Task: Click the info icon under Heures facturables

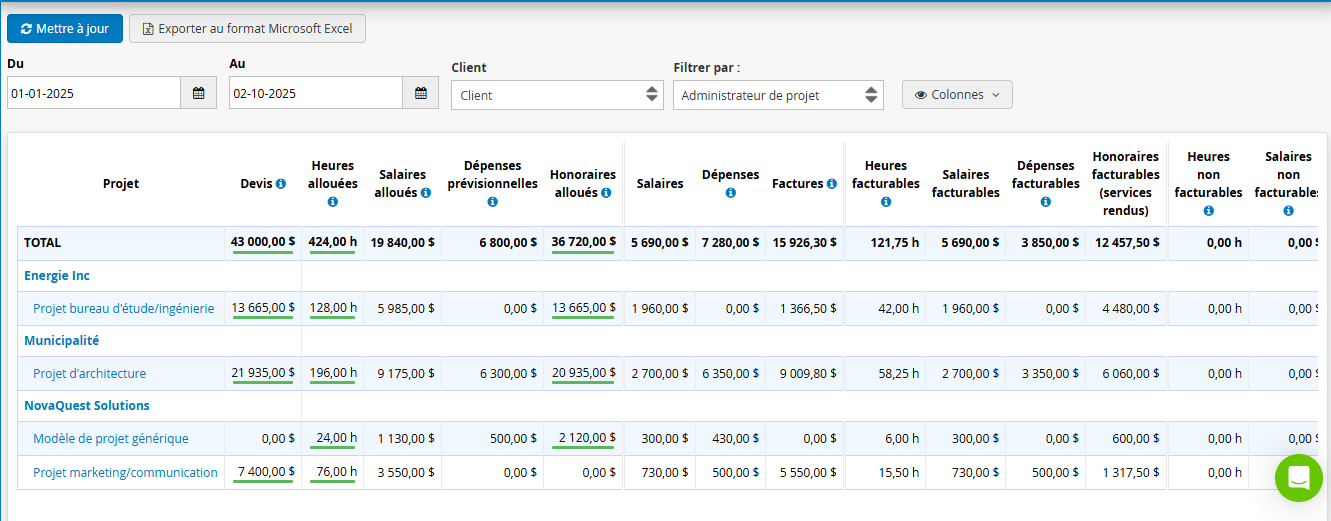Action: tap(885, 202)
